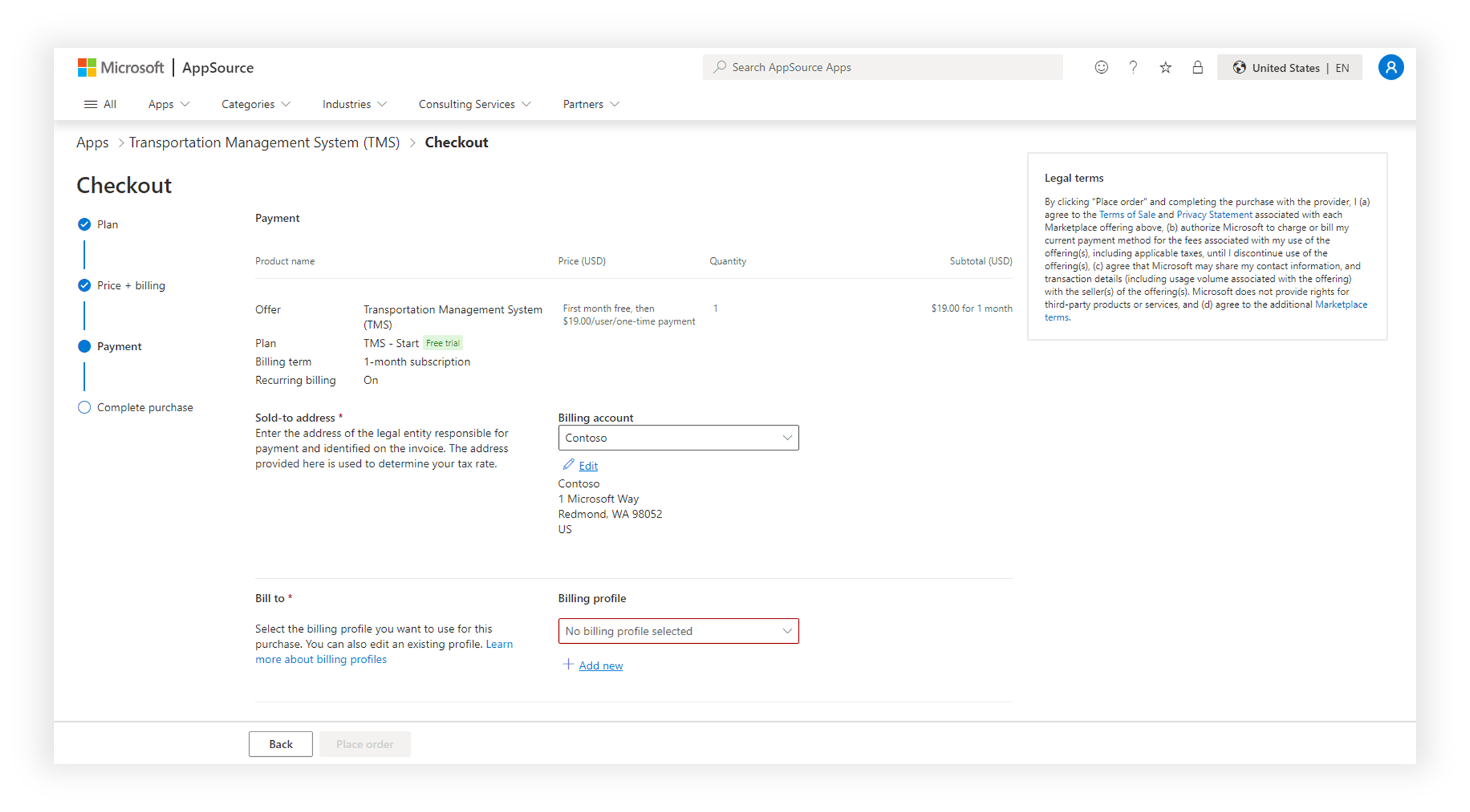Expand the No billing profile selected dropdown
1470x812 pixels.
(x=678, y=631)
